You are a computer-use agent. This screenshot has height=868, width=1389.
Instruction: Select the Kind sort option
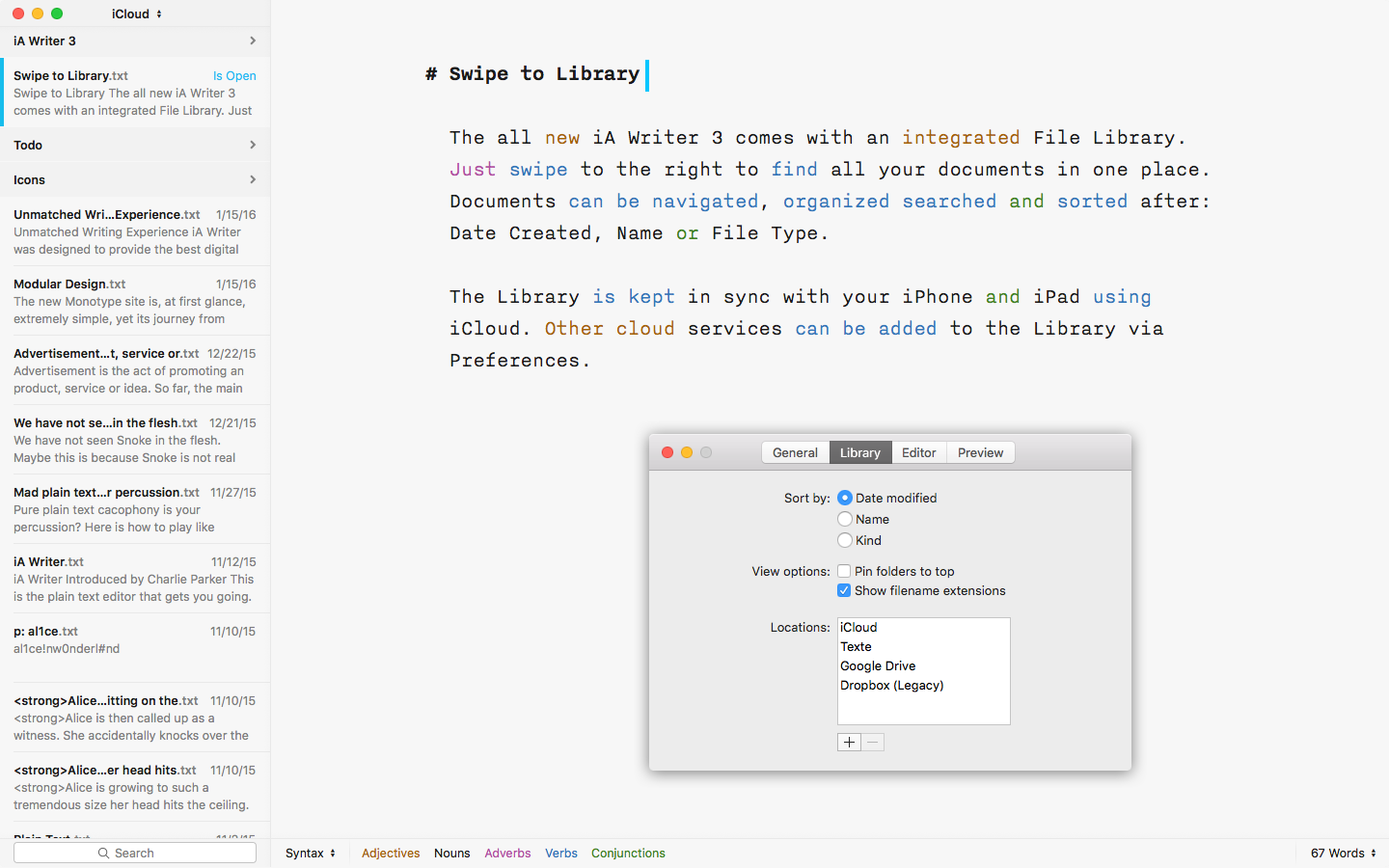click(x=844, y=540)
